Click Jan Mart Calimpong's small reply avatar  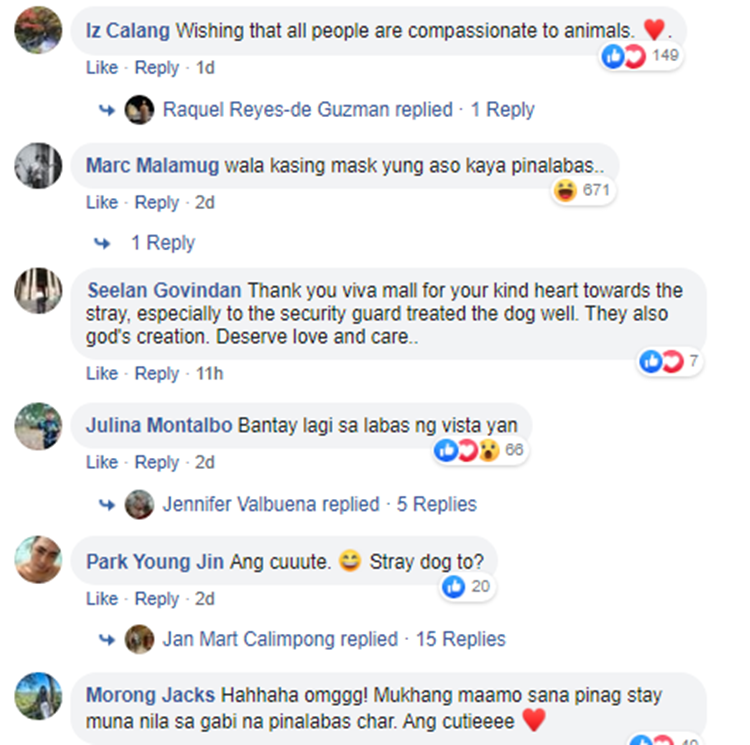(x=139, y=639)
